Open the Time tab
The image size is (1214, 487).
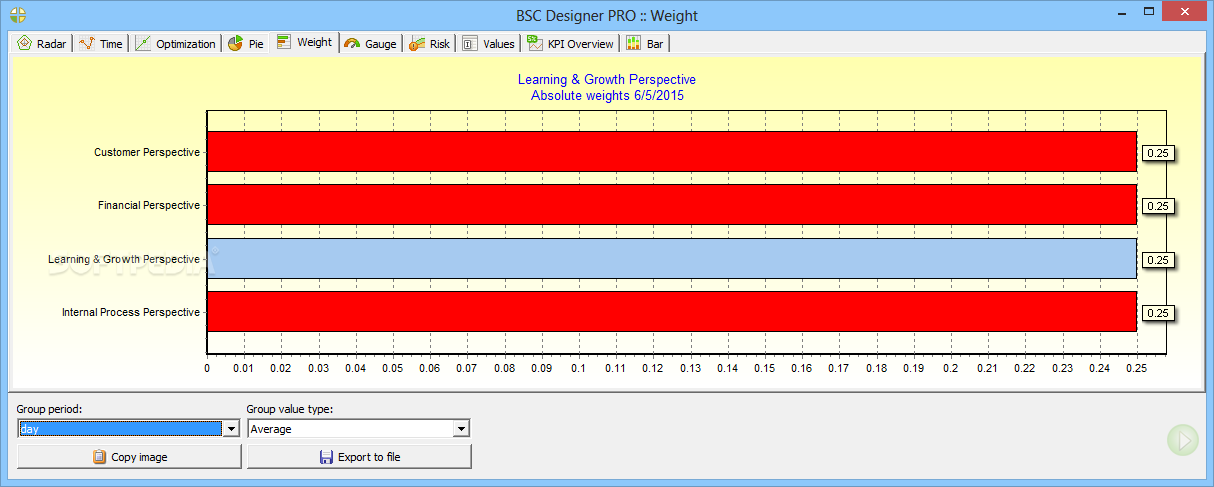(101, 43)
